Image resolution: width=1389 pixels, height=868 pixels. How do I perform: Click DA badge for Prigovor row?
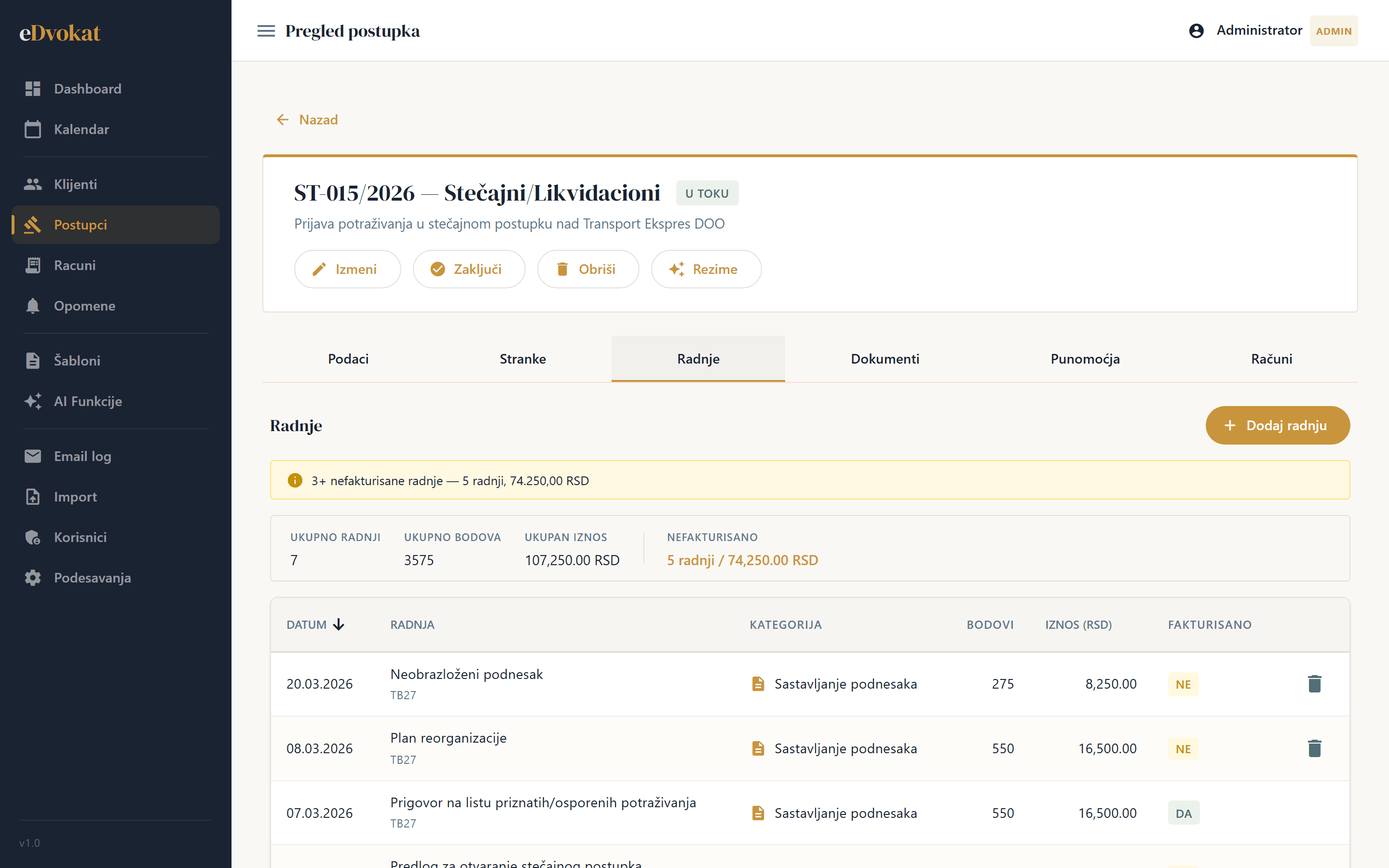(x=1184, y=814)
